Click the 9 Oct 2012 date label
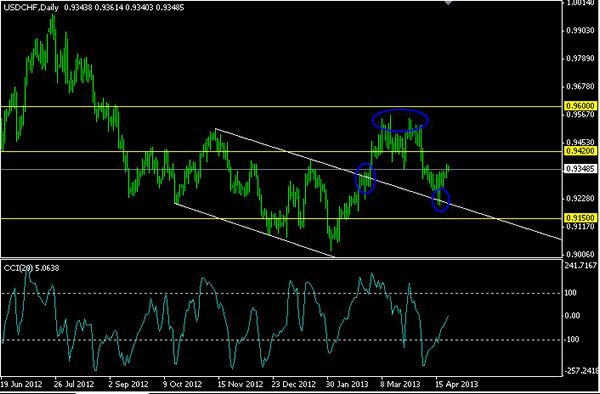The height and width of the screenshot is (394, 600). pyautogui.click(x=182, y=384)
